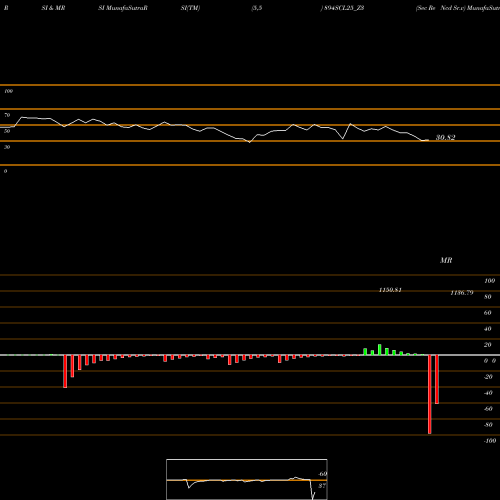500x500 pixels.
Task: Click the tallest red MR histogram bar
Action: pyautogui.click(x=430, y=394)
